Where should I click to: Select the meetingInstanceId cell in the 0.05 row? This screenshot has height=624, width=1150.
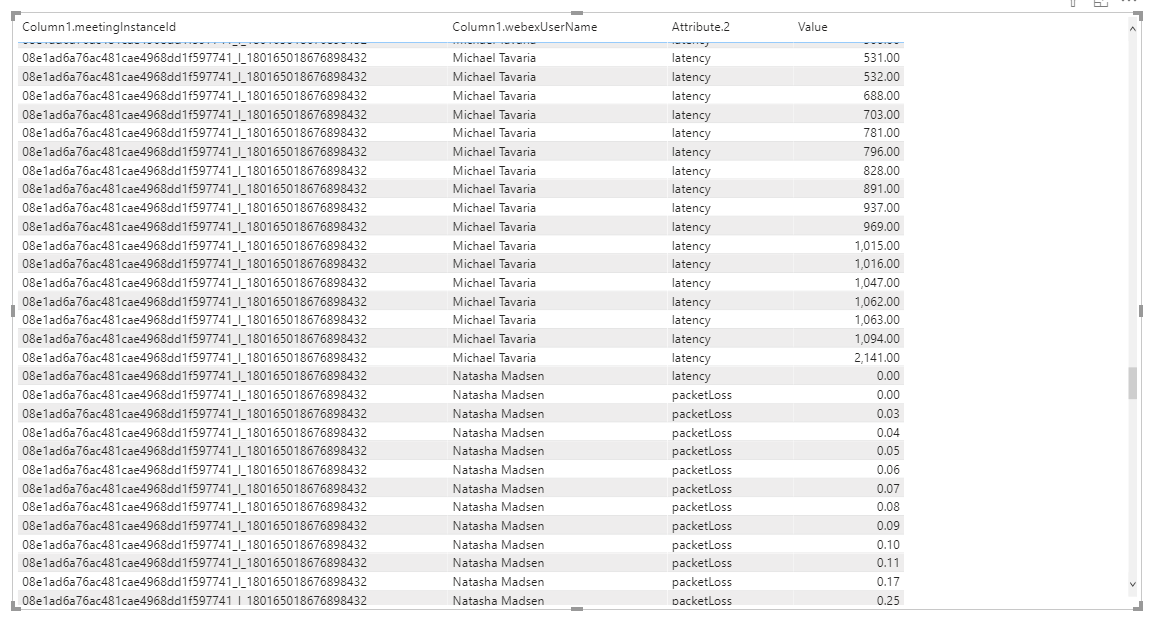[194, 451]
